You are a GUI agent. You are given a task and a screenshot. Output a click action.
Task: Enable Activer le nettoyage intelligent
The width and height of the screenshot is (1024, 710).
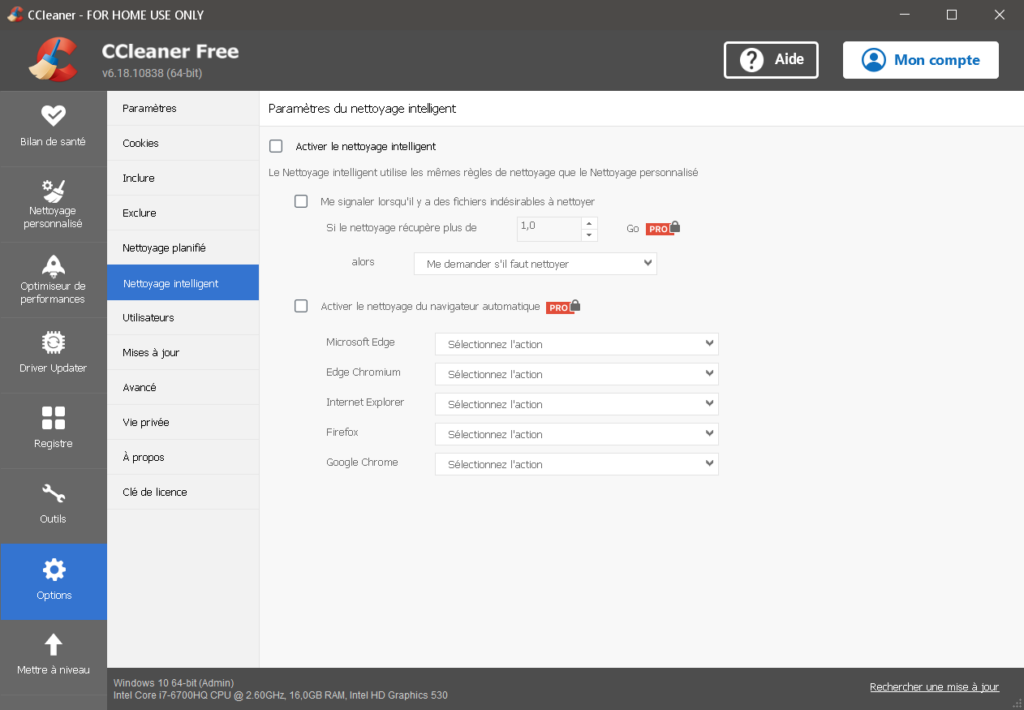click(x=276, y=146)
